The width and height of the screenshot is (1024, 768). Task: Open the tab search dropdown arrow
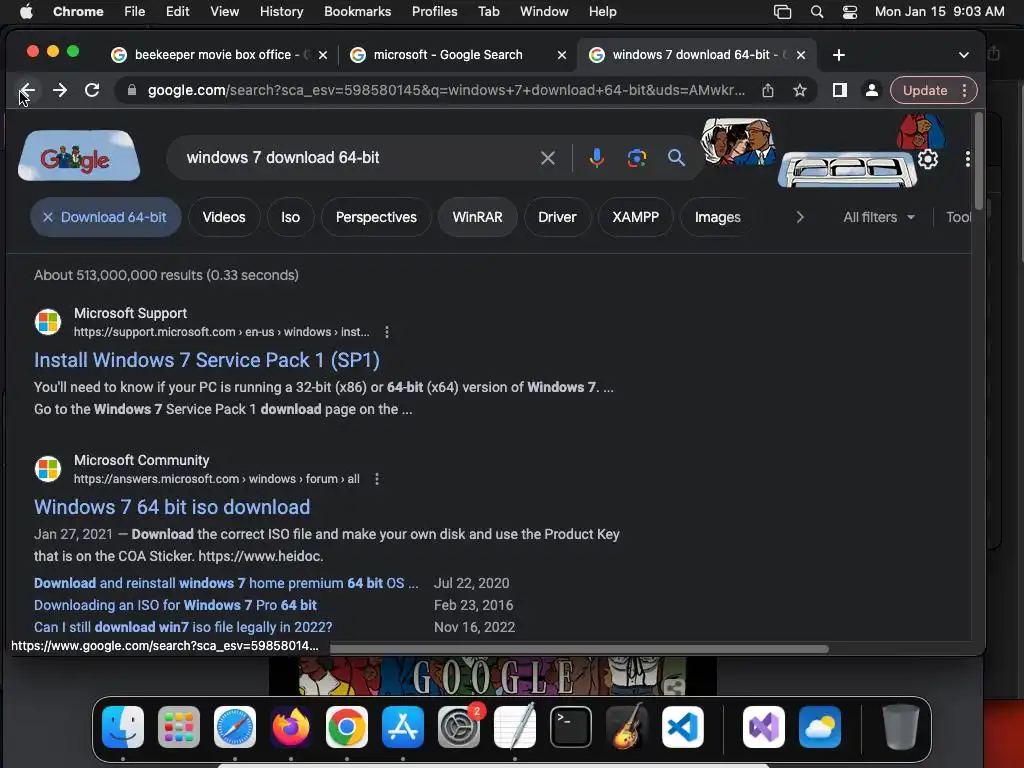(963, 55)
